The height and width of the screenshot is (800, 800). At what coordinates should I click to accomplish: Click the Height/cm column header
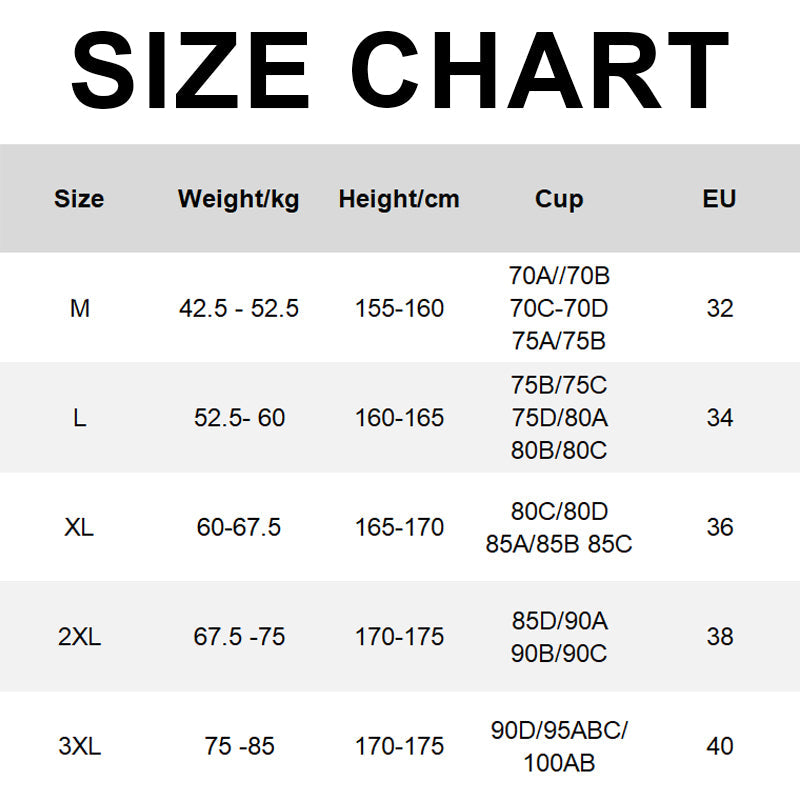[399, 199]
